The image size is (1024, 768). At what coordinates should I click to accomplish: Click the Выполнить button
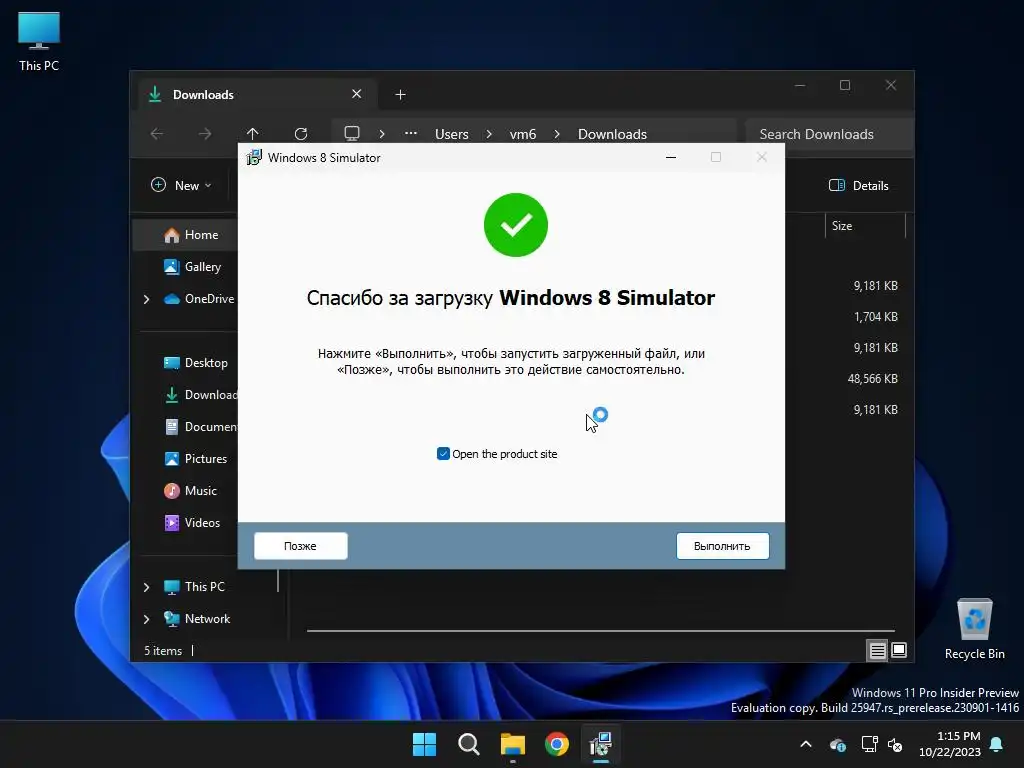coord(722,546)
